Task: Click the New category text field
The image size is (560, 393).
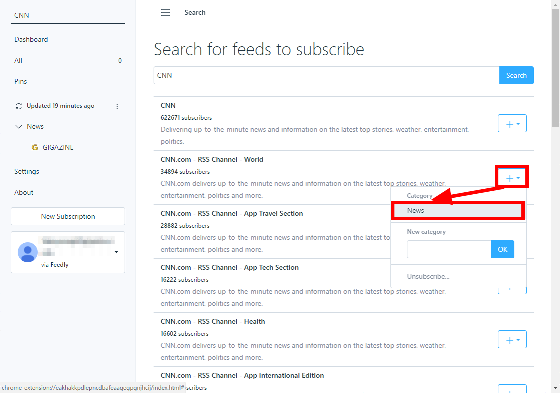Action: click(x=449, y=249)
